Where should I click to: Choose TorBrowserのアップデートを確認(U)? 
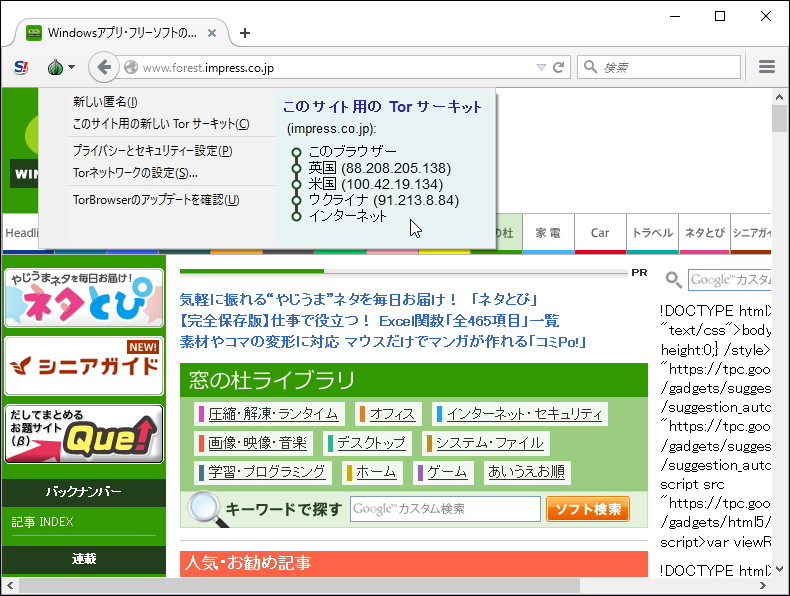(x=156, y=200)
